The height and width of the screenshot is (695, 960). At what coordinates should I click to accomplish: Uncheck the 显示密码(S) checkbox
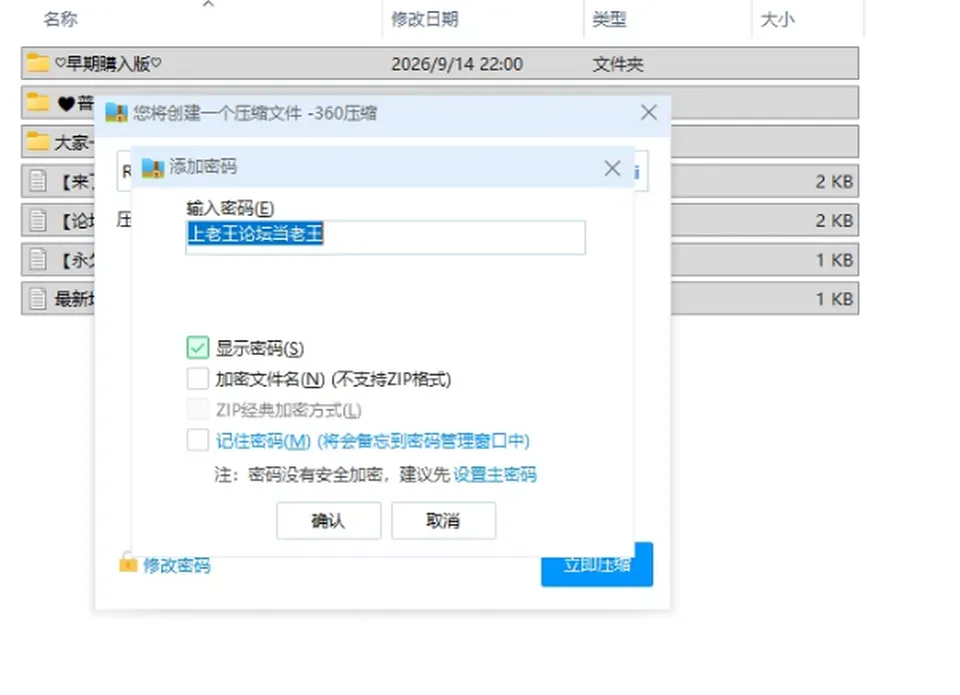198,348
